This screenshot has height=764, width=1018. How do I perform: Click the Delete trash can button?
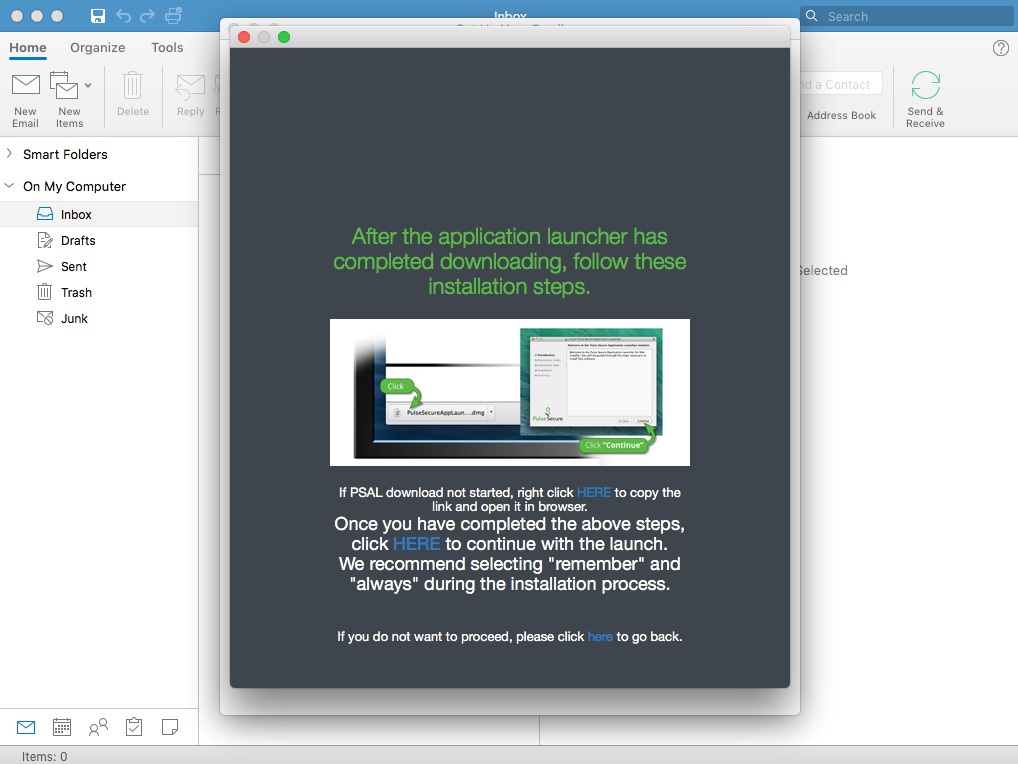[x=132, y=94]
